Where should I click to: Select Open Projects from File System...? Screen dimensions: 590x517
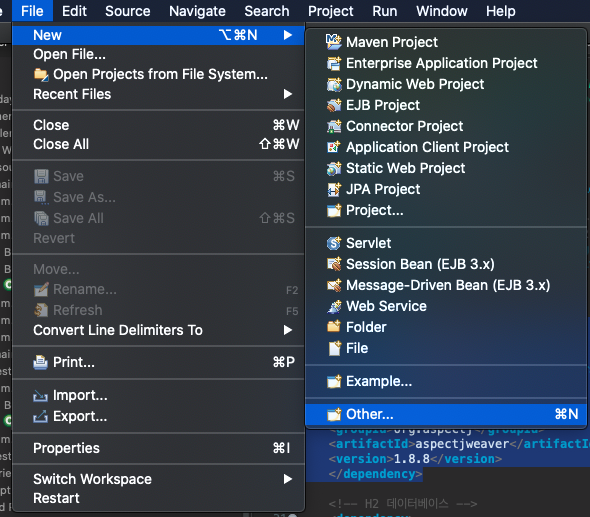click(158, 75)
